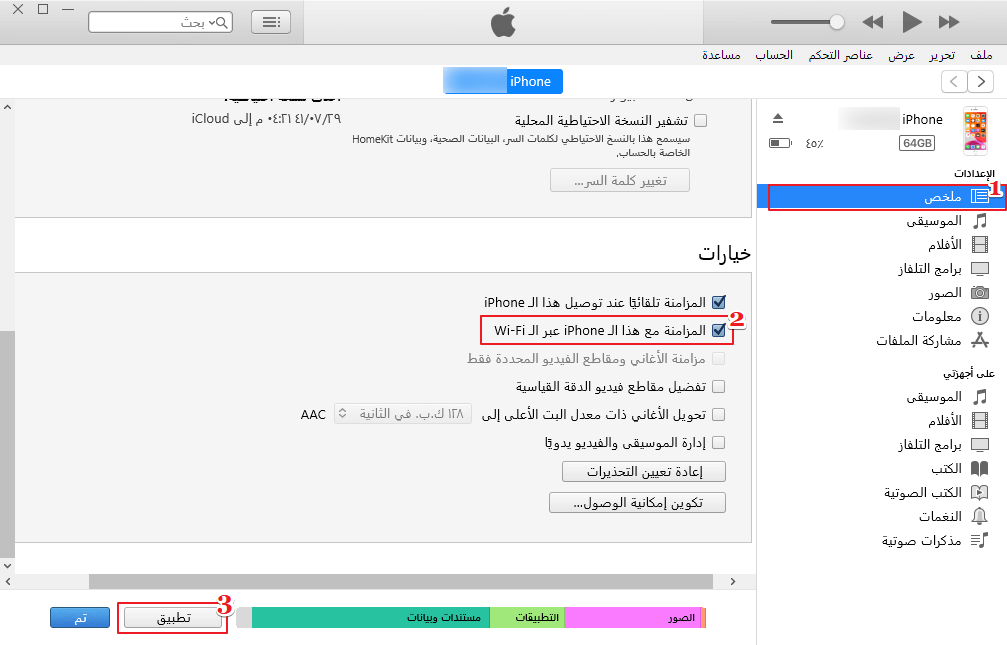1007x645 pixels.
Task: Rewind to the previous track
Action: click(872, 22)
